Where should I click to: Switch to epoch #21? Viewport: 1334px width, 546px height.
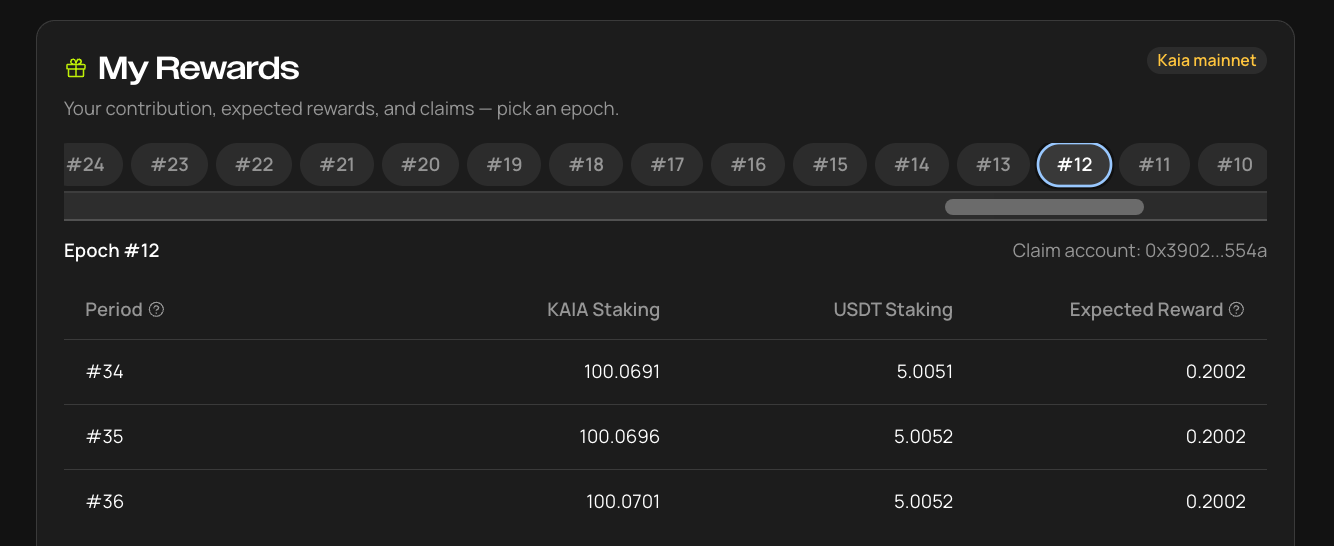[337, 165]
